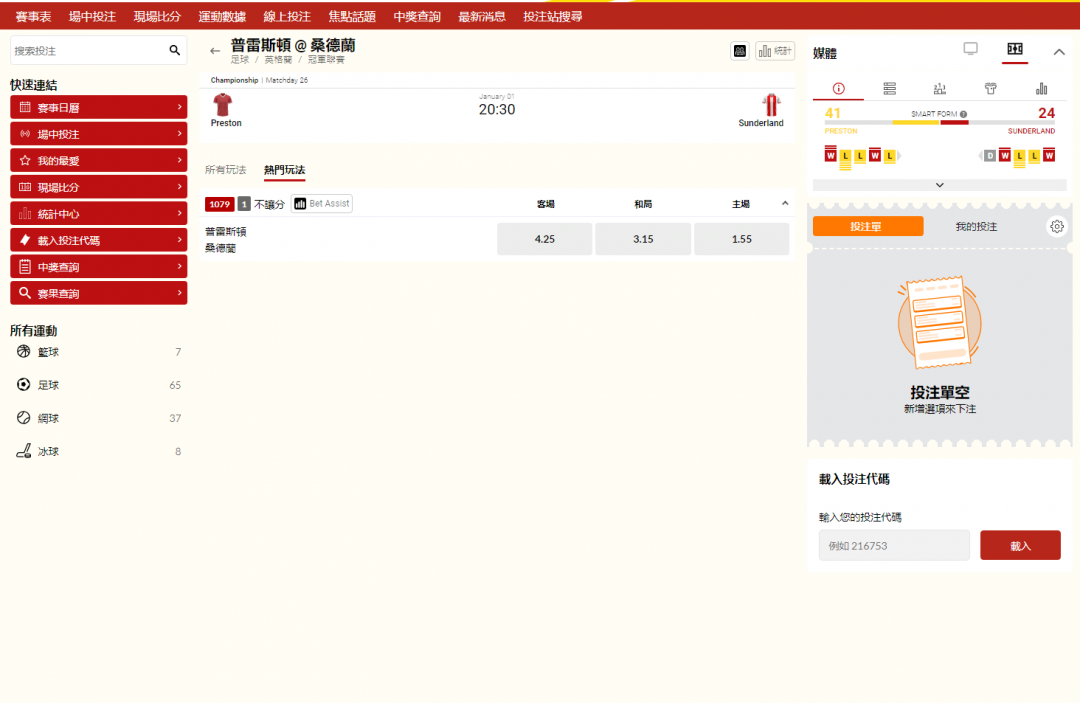Viewport: 1080px width, 703px height.
Task: Select the pitch tracker media icon
Action: coord(1014,49)
